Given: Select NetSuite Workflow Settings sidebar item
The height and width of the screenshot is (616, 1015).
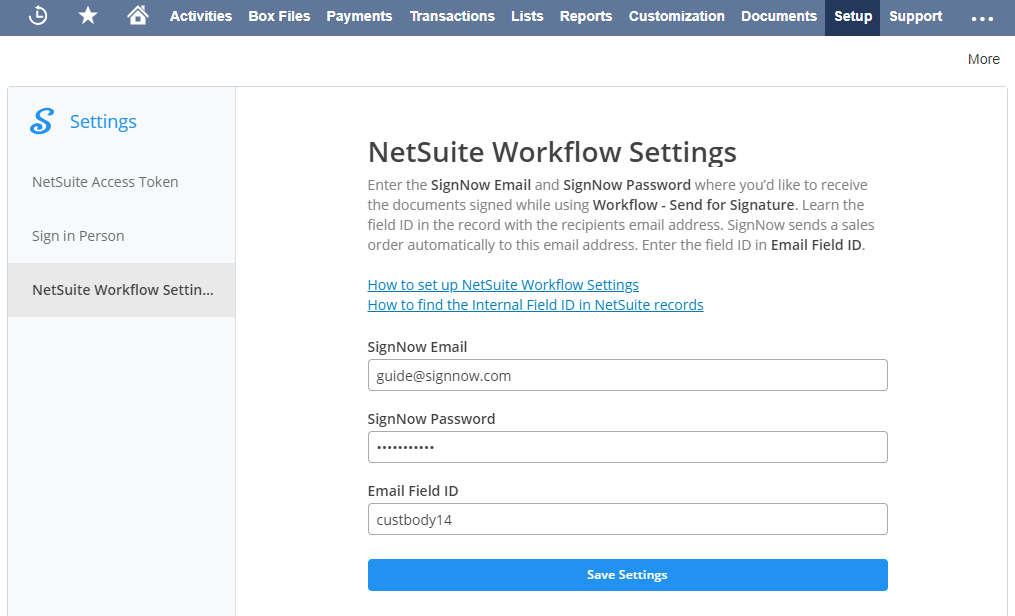Looking at the screenshot, I should click(x=122, y=290).
